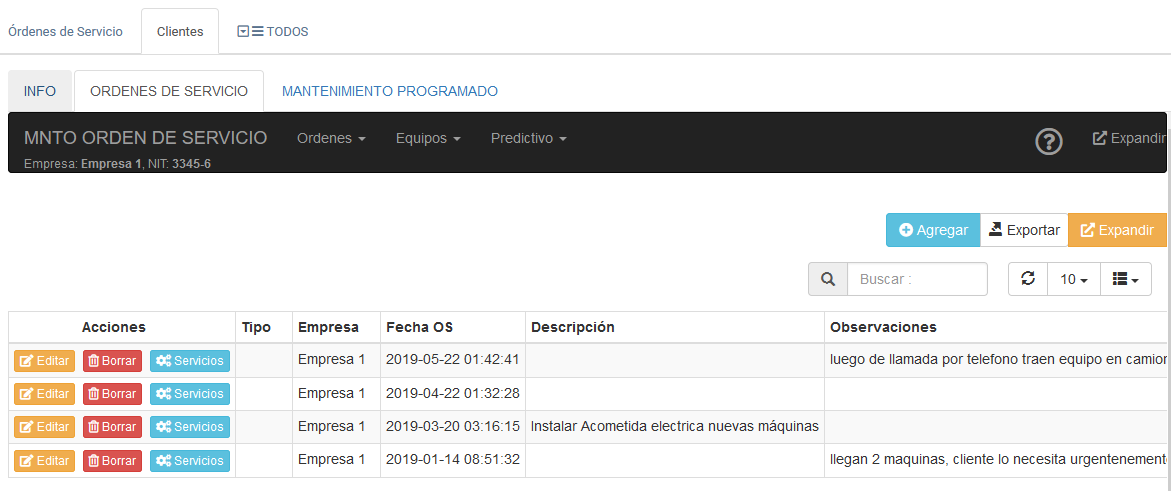The height and width of the screenshot is (491, 1171).
Task: Click the search magnifier icon
Action: (828, 279)
